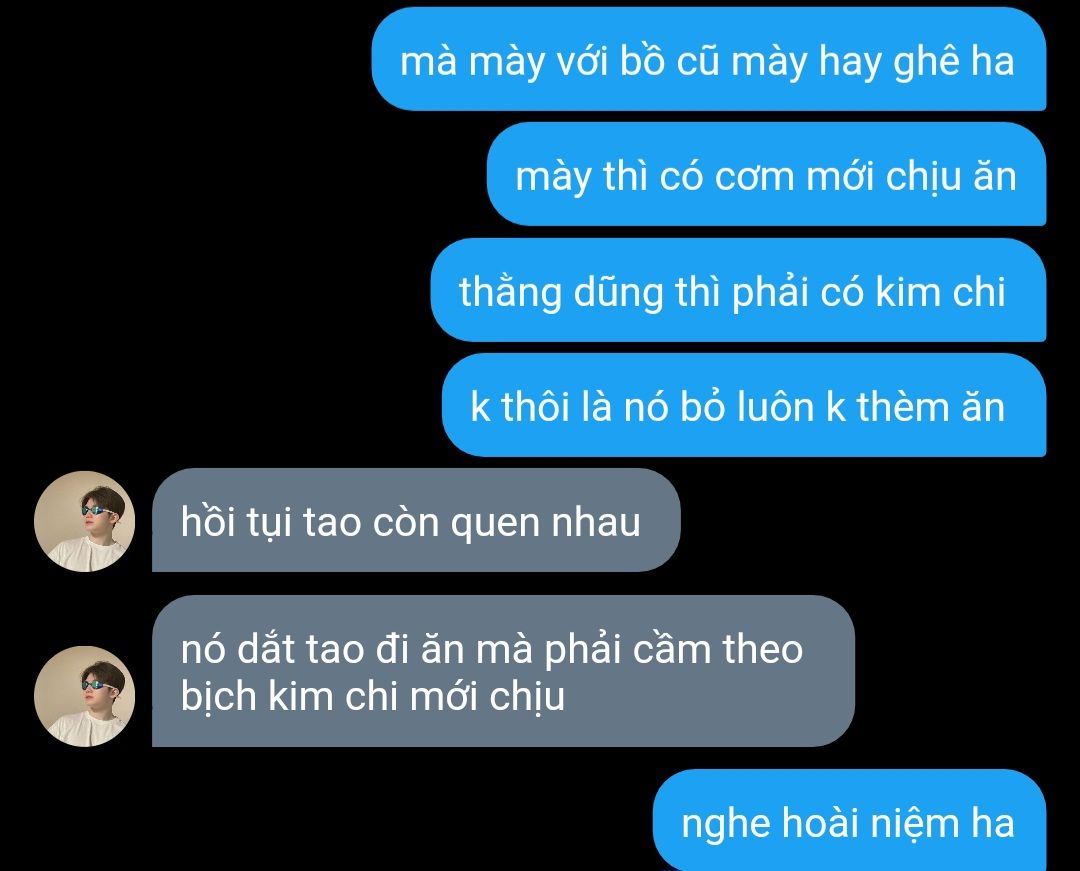Tap the "k thôi là nó bỏ luôn k thèm ăn" message
Image resolution: width=1080 pixels, height=871 pixels.
click(x=744, y=405)
